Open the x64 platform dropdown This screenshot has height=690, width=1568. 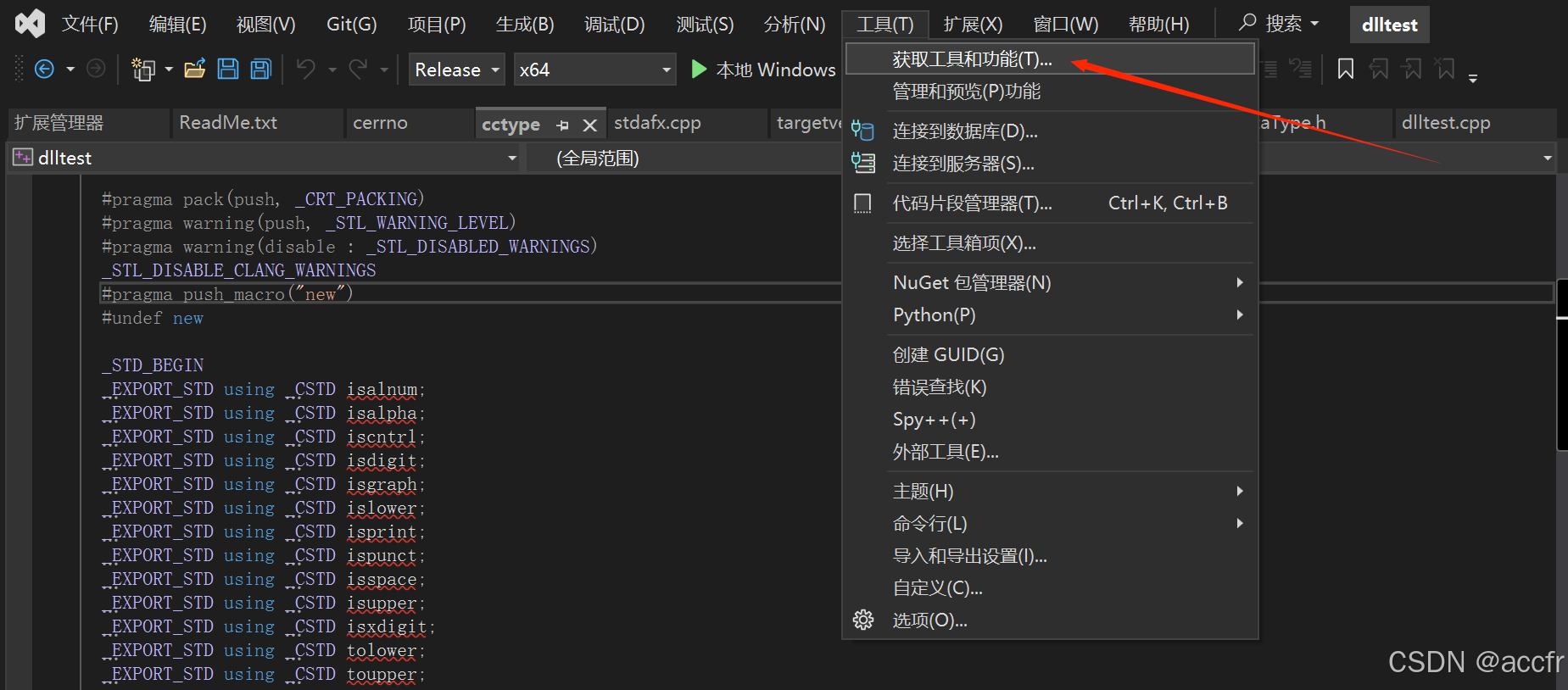594,70
